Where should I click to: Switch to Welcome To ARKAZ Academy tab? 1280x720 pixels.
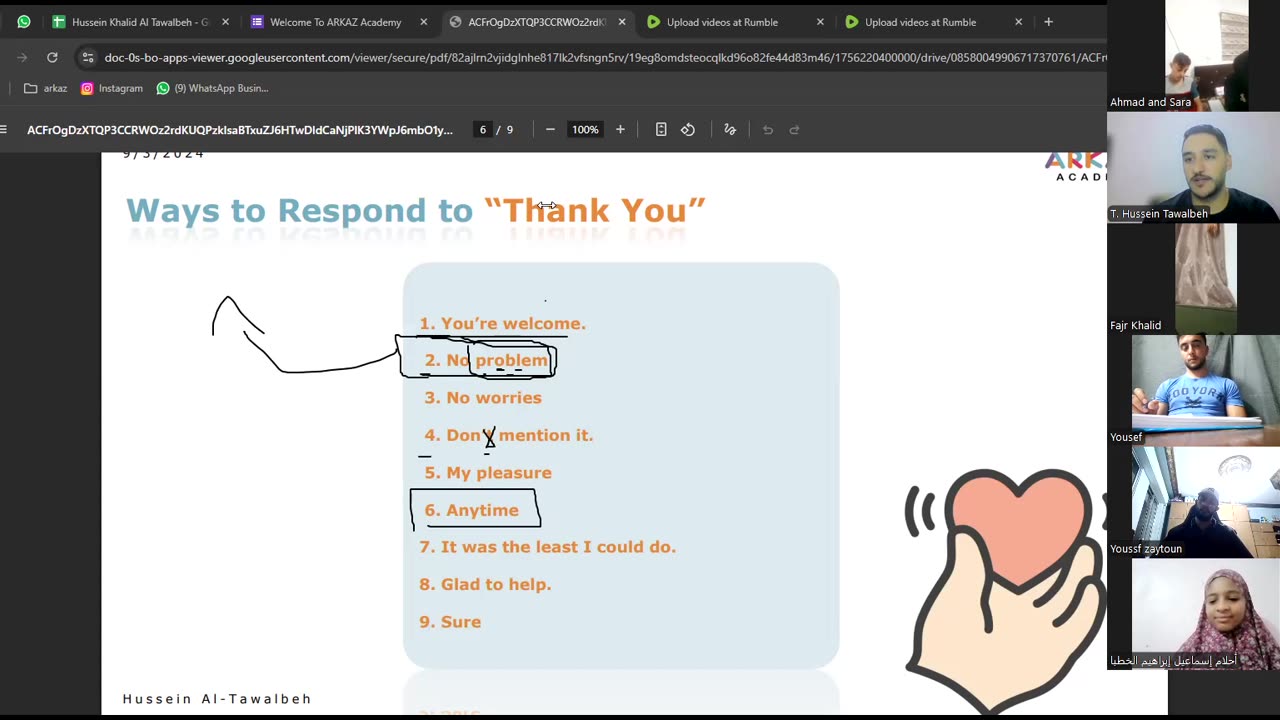pyautogui.click(x=335, y=22)
